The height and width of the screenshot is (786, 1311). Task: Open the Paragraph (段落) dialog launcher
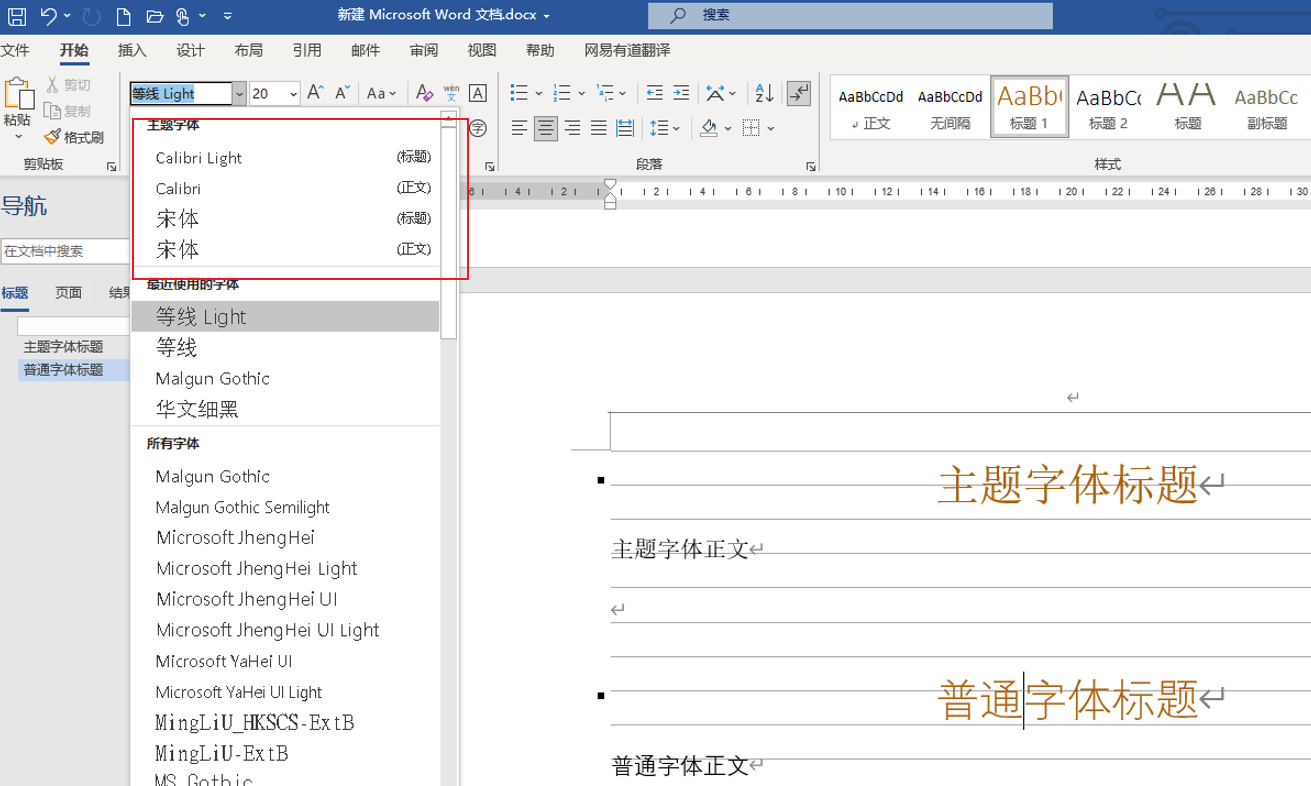pyautogui.click(x=811, y=167)
